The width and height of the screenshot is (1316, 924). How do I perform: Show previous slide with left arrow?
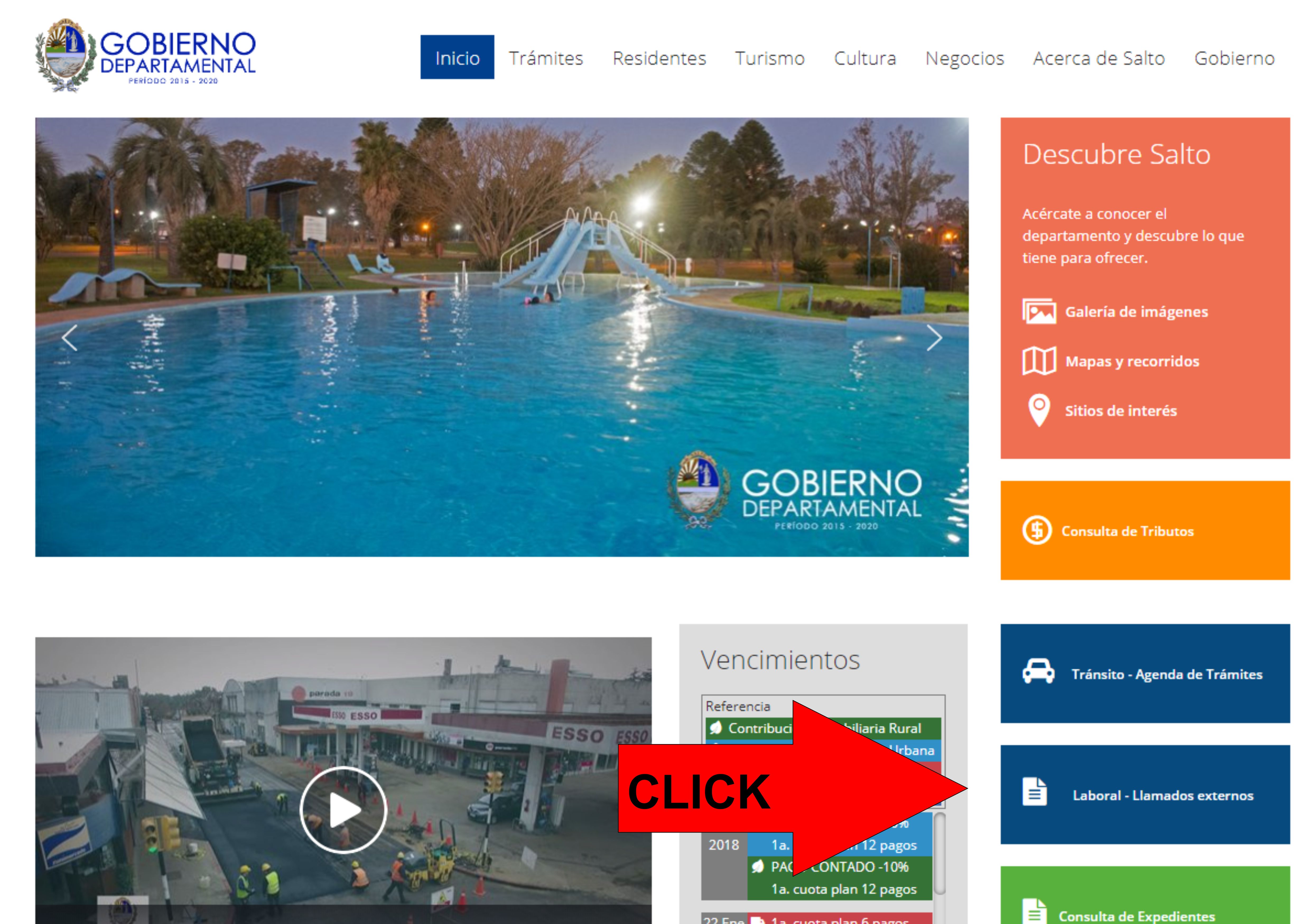[69, 338]
